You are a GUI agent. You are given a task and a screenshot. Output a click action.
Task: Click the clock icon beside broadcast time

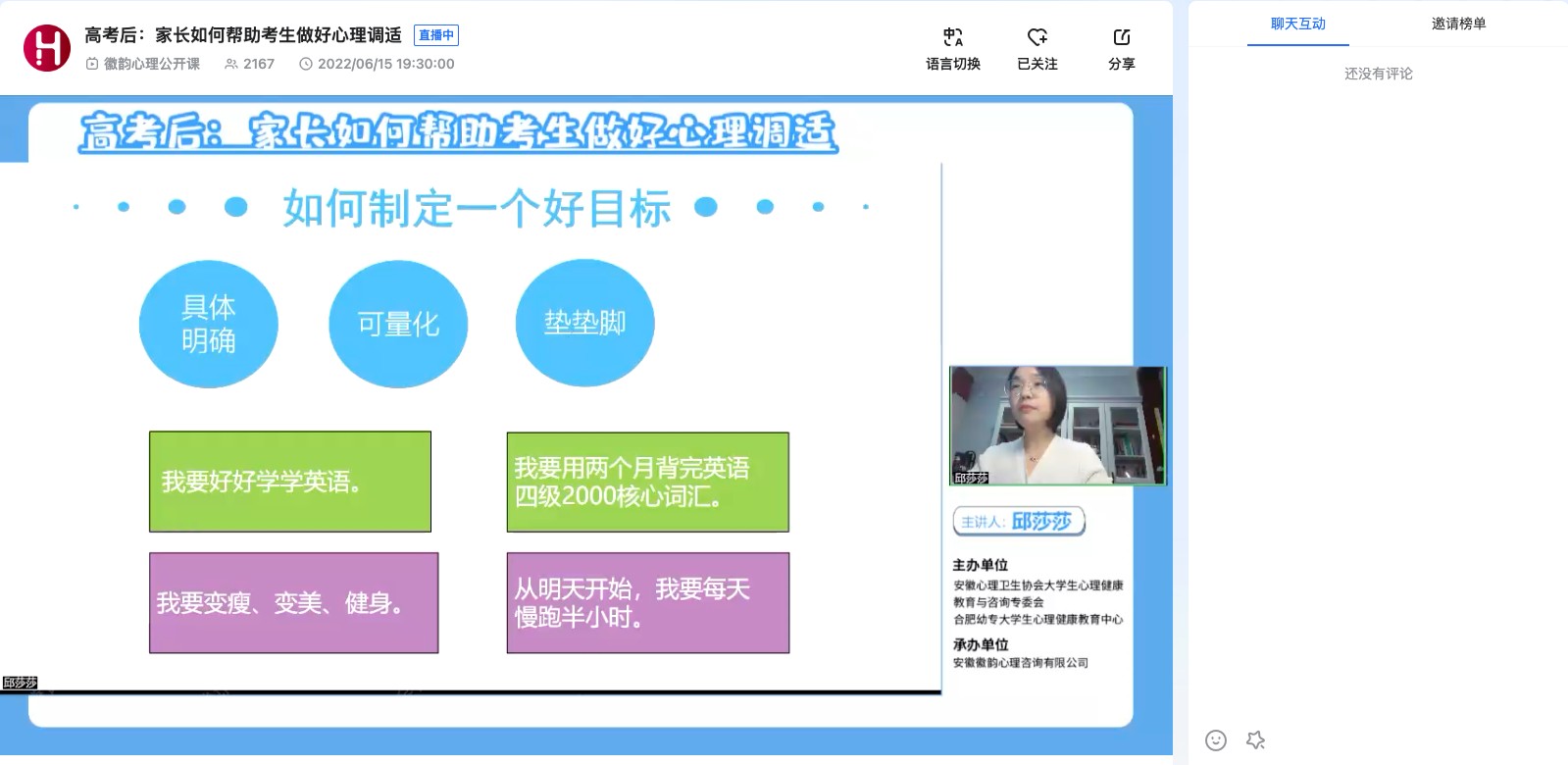pyautogui.click(x=306, y=64)
